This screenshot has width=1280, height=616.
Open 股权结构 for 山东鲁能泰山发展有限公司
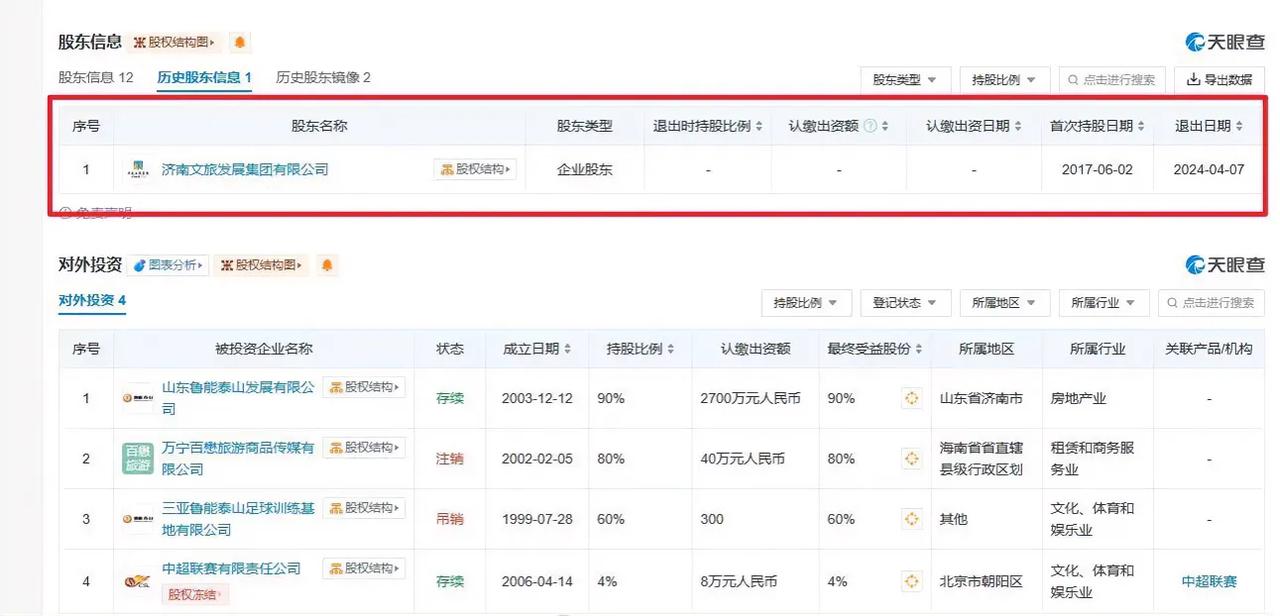click(364, 387)
